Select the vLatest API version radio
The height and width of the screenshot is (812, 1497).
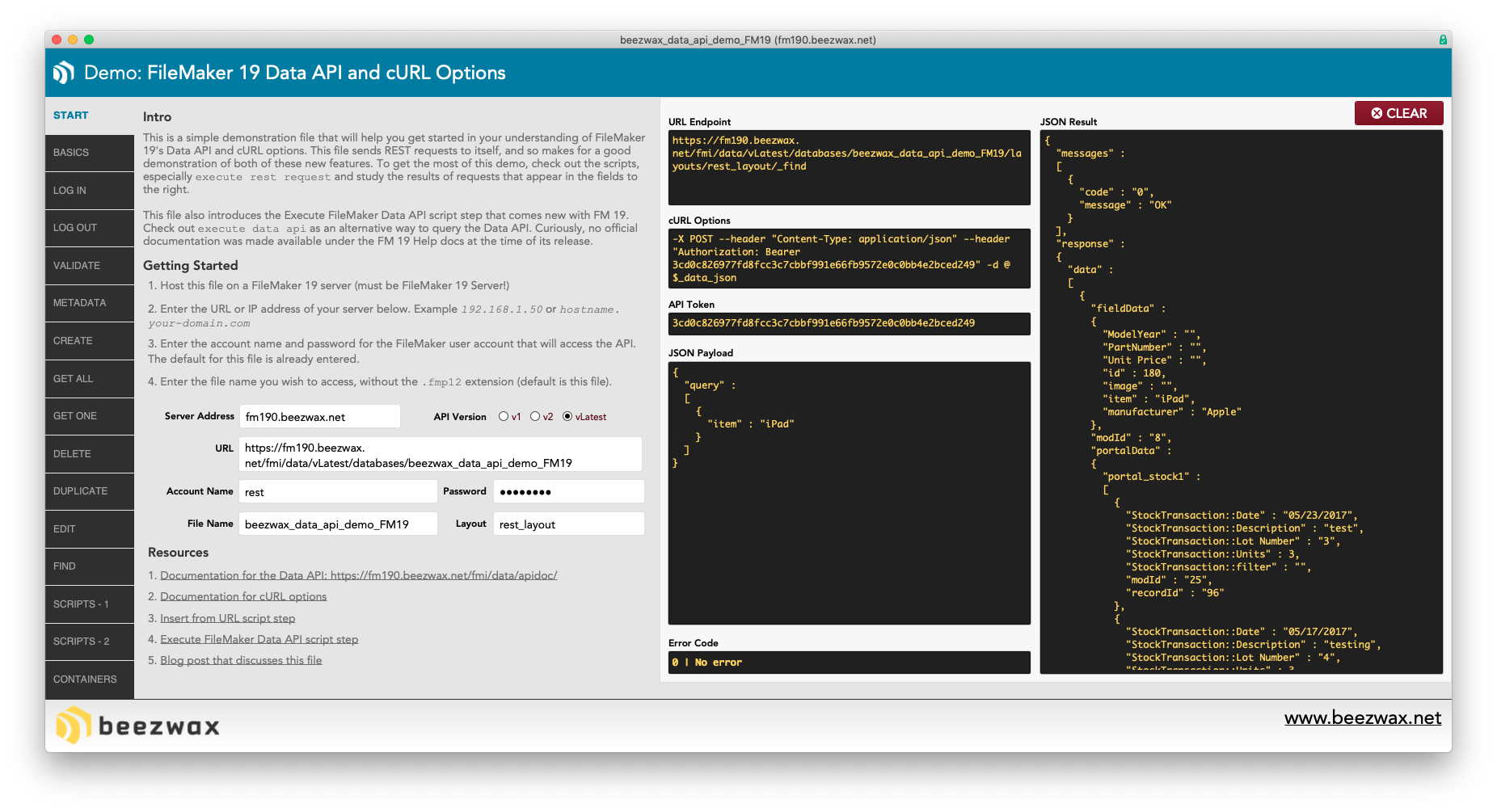pyautogui.click(x=567, y=417)
